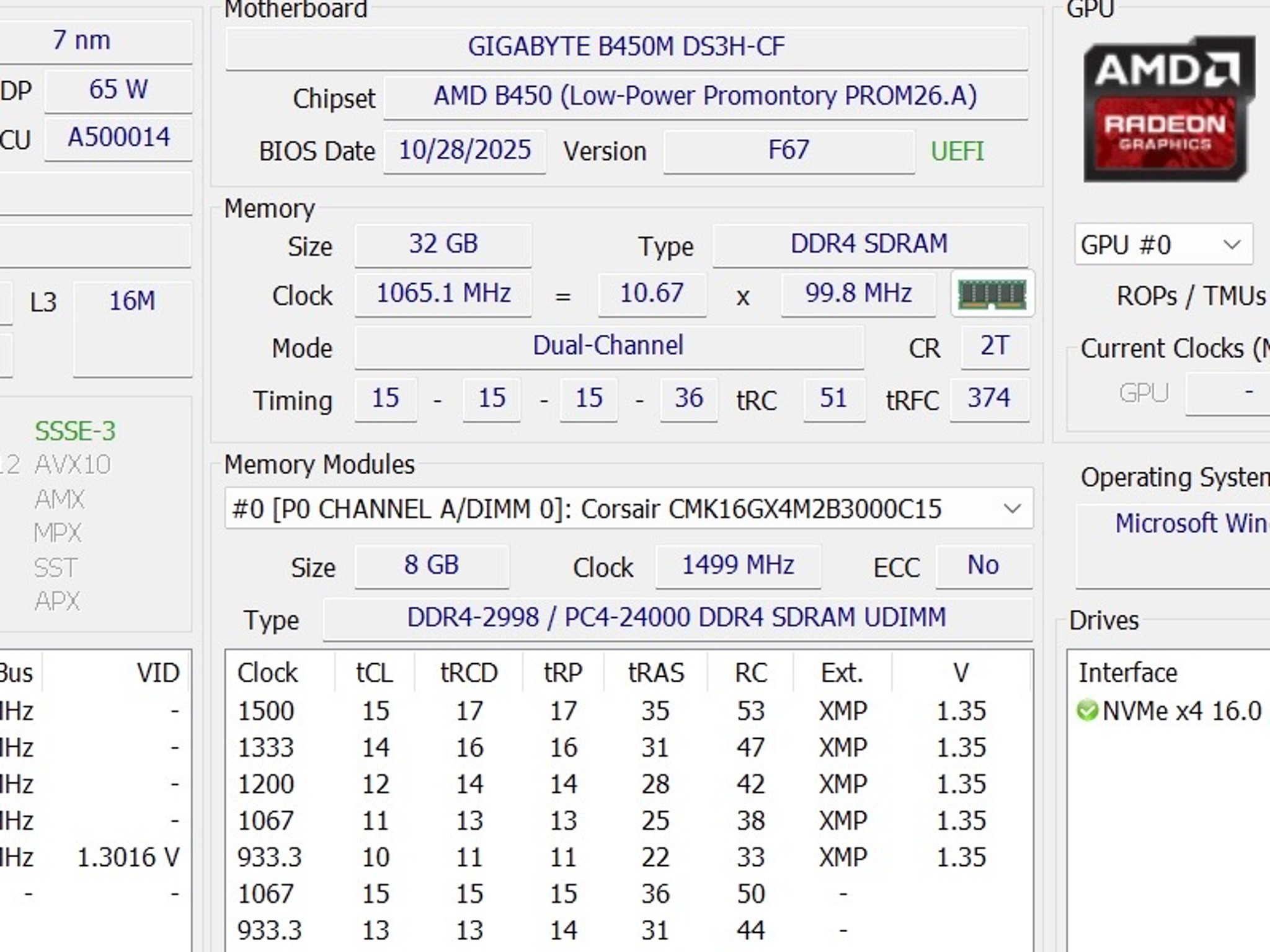
Task: Click the tRFC value 374
Action: 990,399
